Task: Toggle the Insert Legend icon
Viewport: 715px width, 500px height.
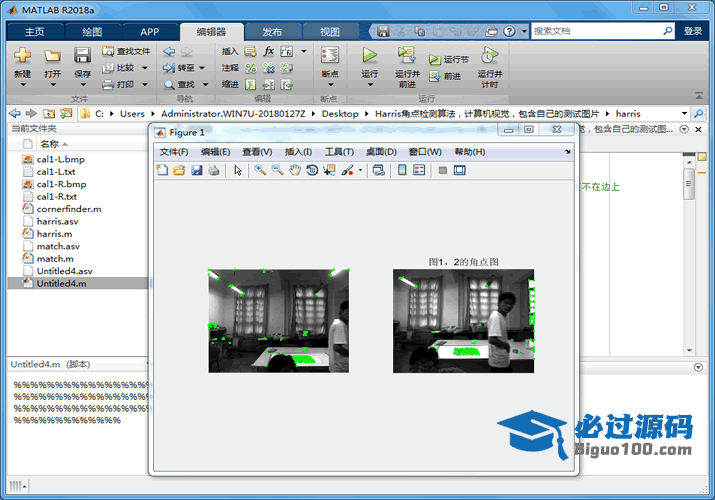Action: click(419, 170)
